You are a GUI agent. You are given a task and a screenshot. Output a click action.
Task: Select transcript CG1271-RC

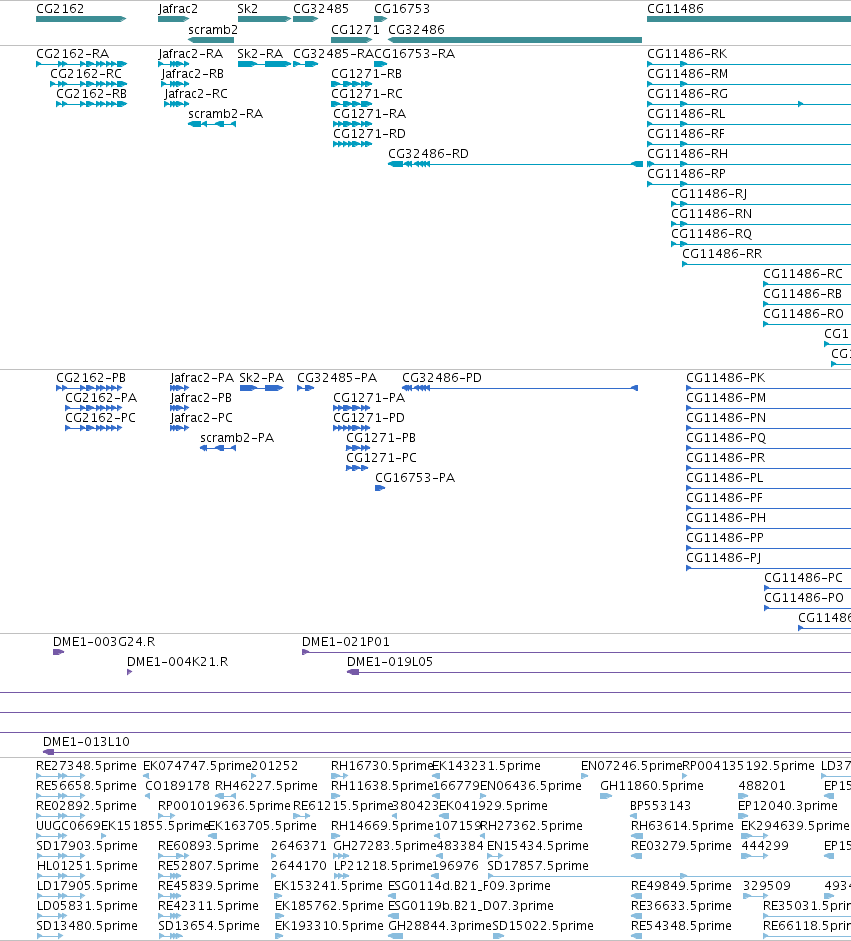[x=367, y=94]
